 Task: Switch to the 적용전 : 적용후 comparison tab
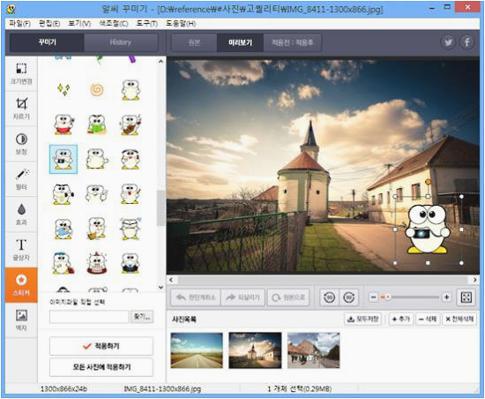pos(292,42)
